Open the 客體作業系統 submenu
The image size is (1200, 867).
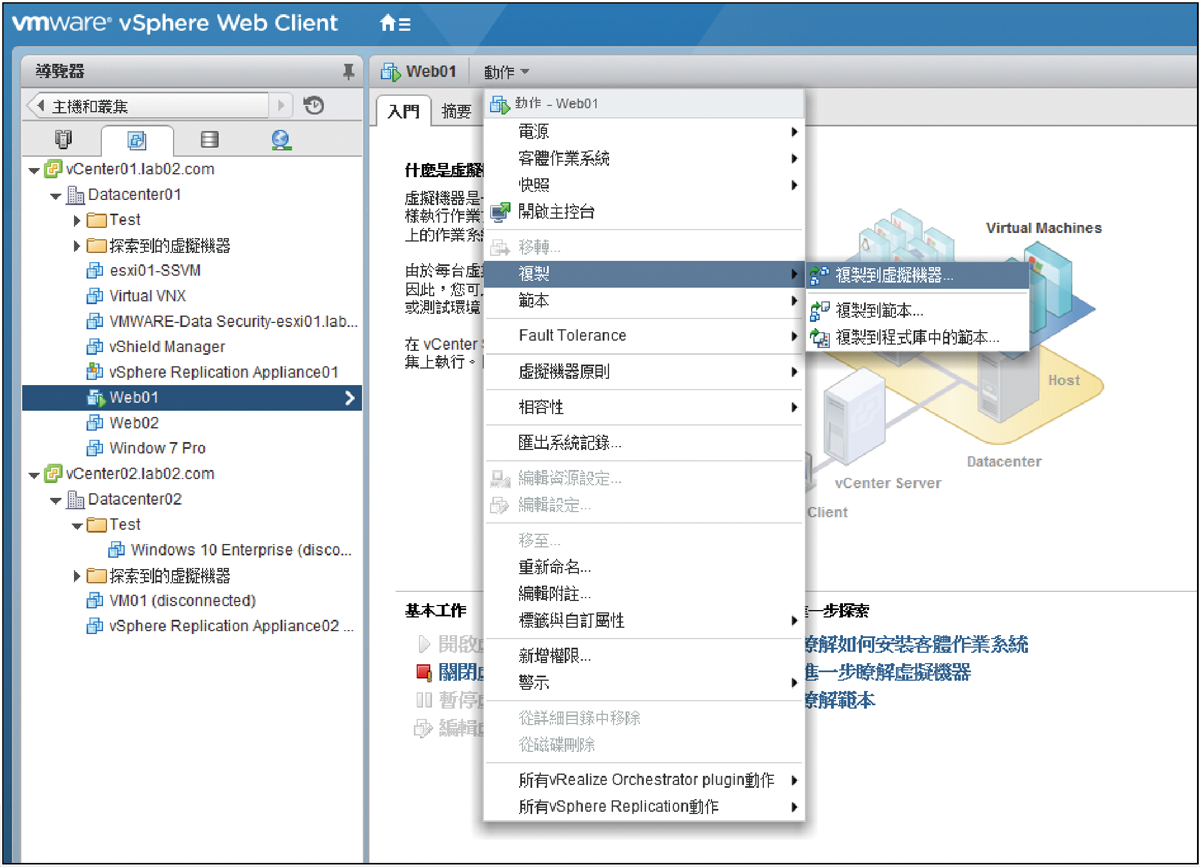point(644,158)
